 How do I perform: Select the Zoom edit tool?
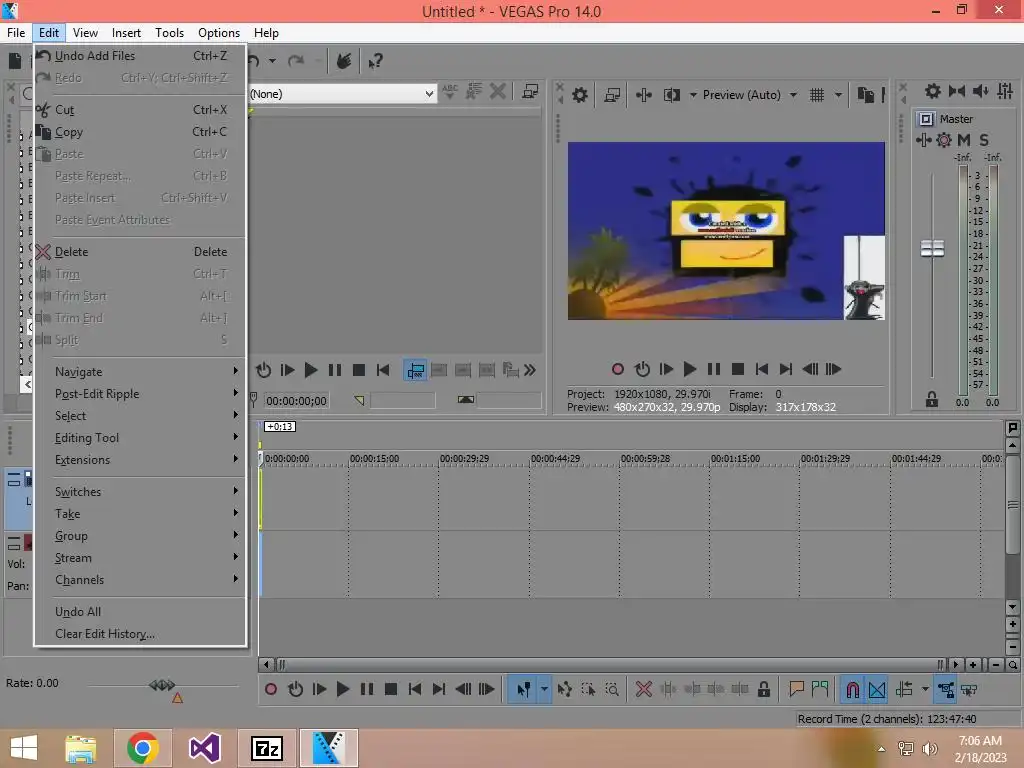(x=612, y=689)
